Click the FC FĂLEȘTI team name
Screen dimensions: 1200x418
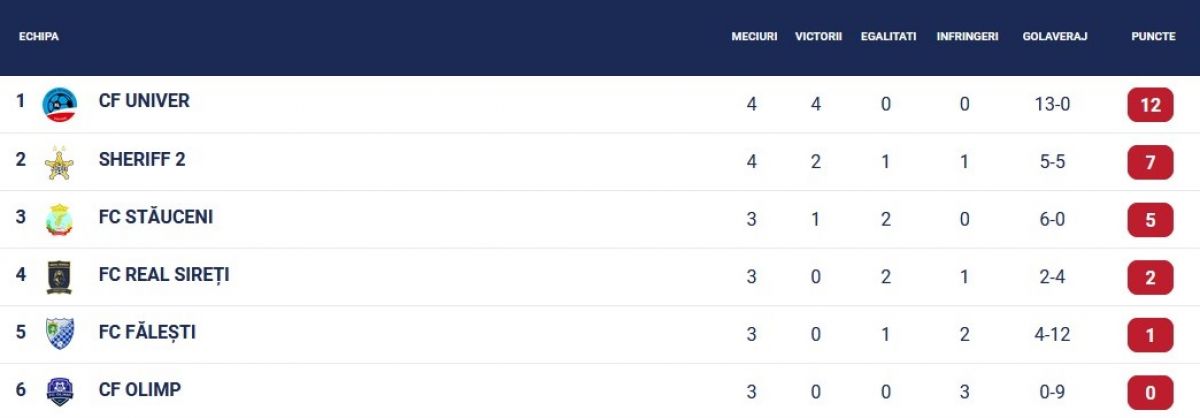[x=147, y=332]
